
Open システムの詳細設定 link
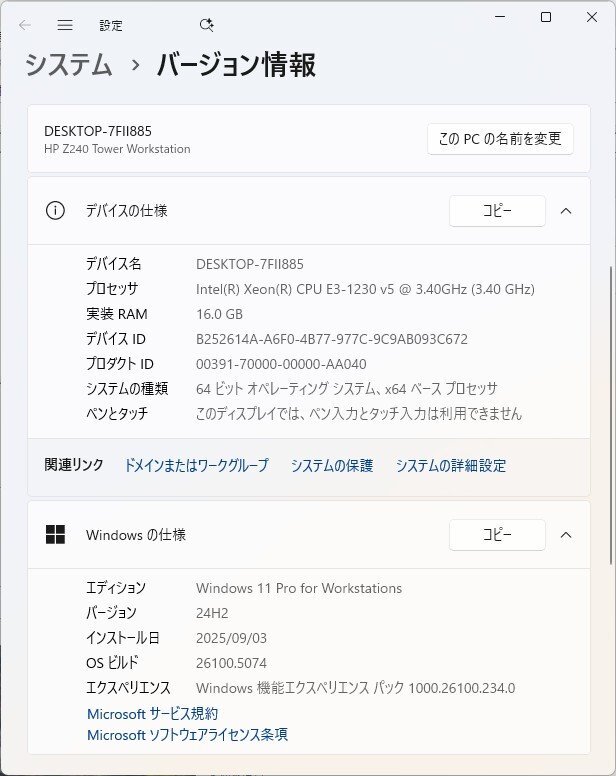pyautogui.click(x=451, y=465)
